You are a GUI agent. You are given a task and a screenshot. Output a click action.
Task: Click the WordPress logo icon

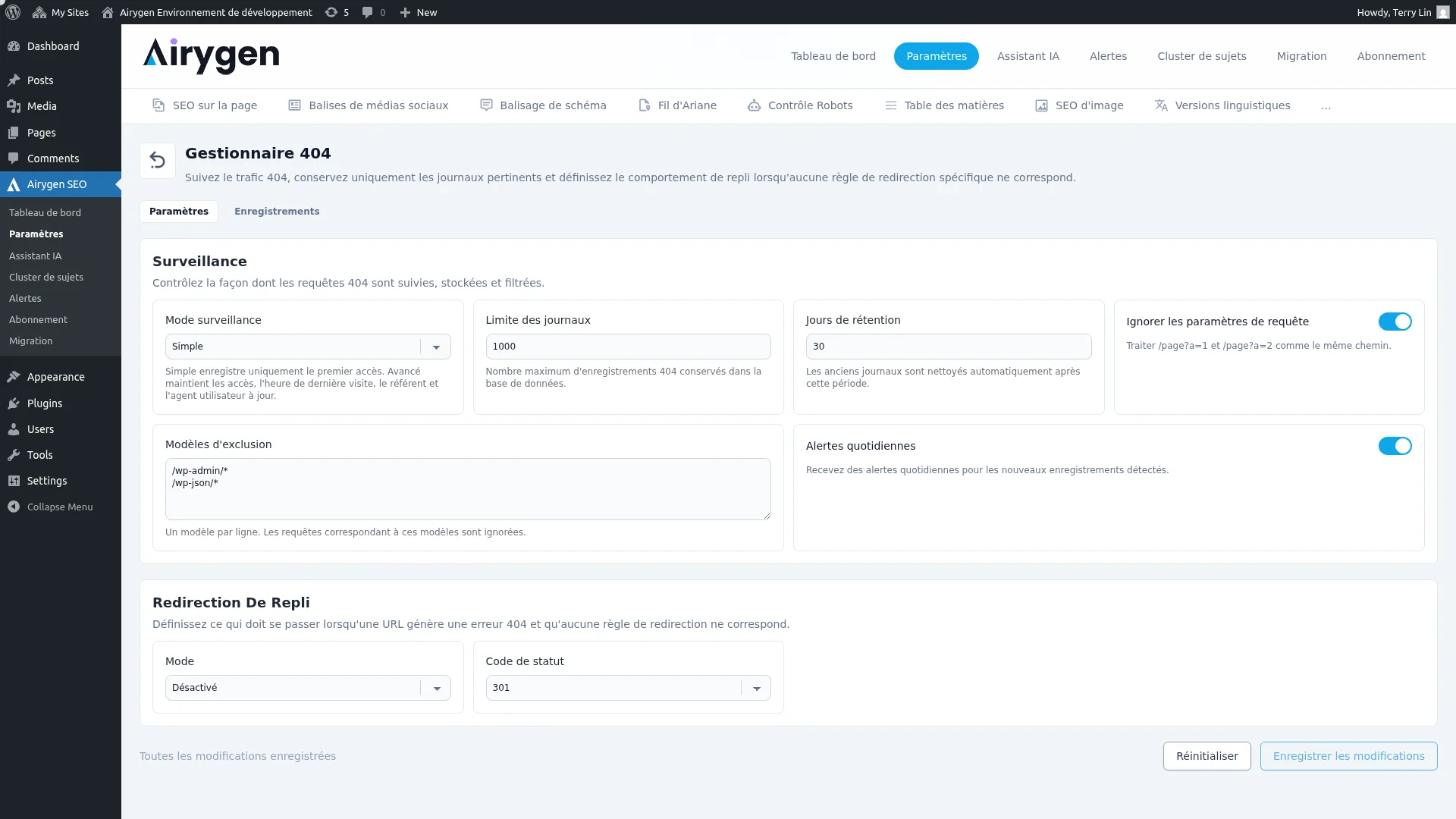tap(13, 12)
